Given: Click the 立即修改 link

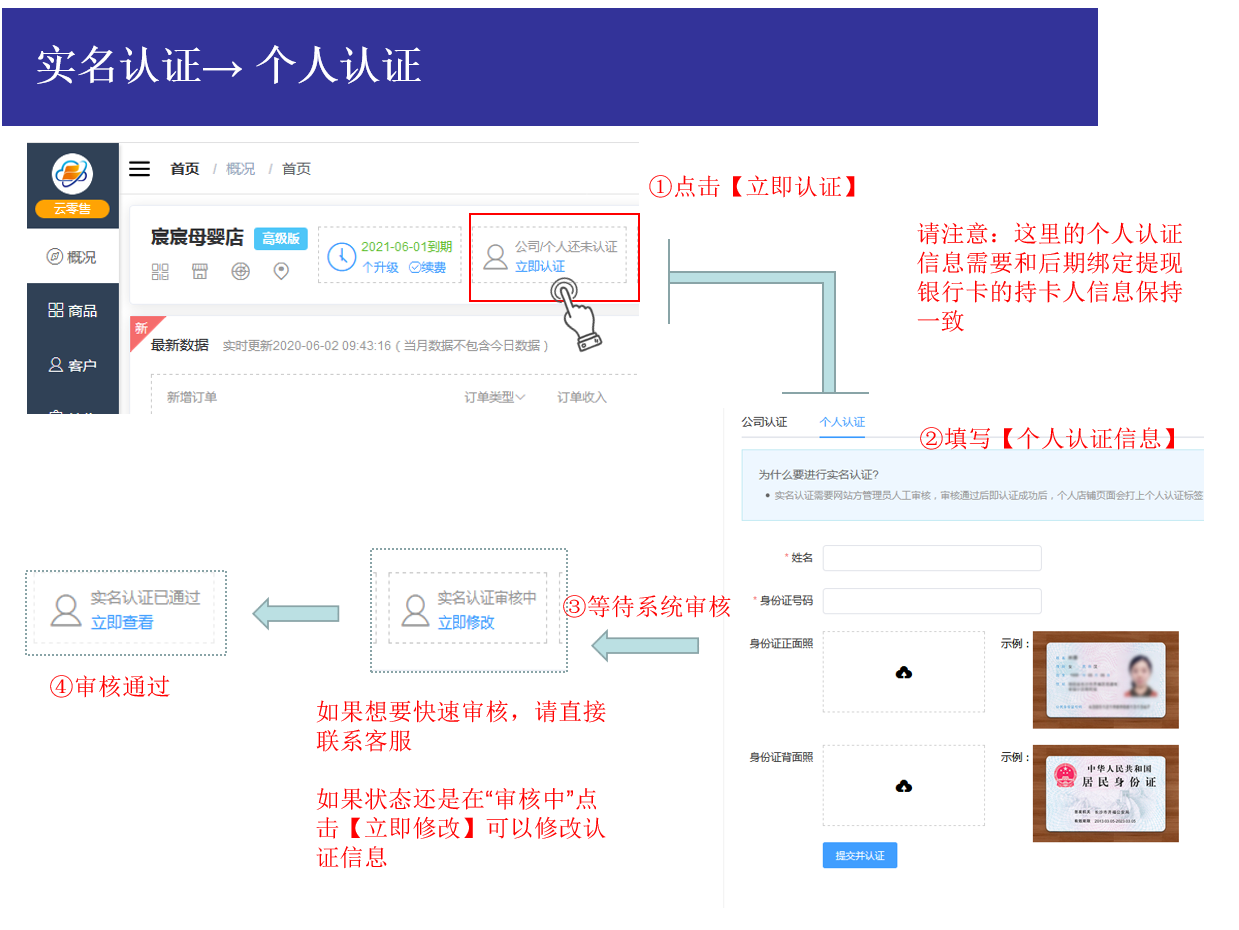Looking at the screenshot, I should tap(466, 622).
